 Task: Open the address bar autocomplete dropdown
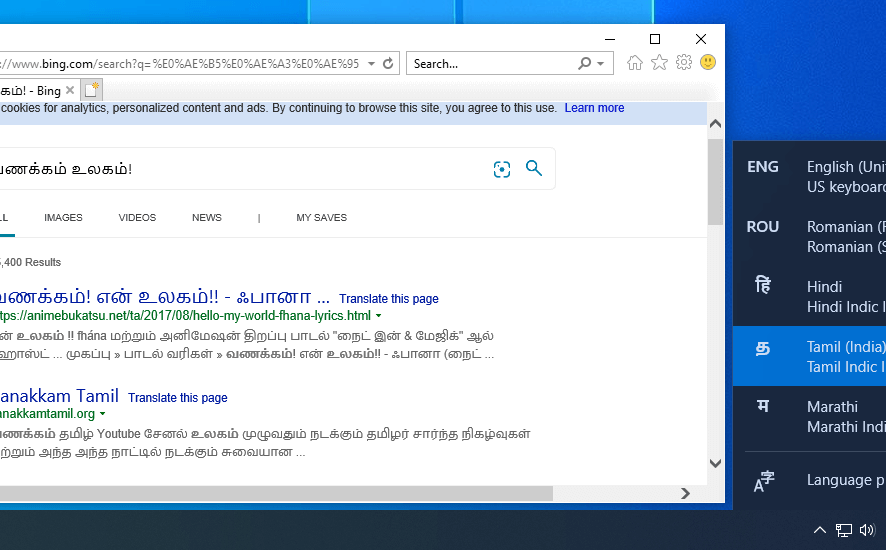pos(371,63)
